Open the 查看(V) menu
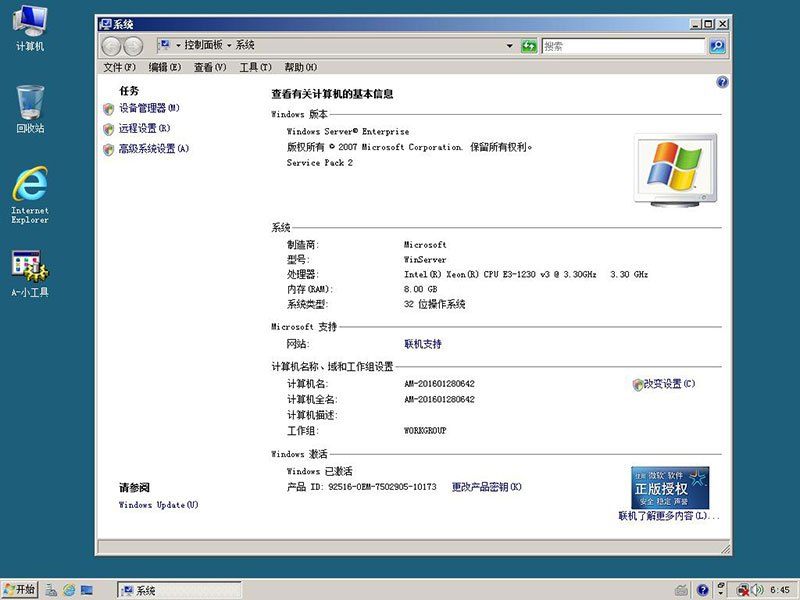The width and height of the screenshot is (800, 600). [210, 67]
